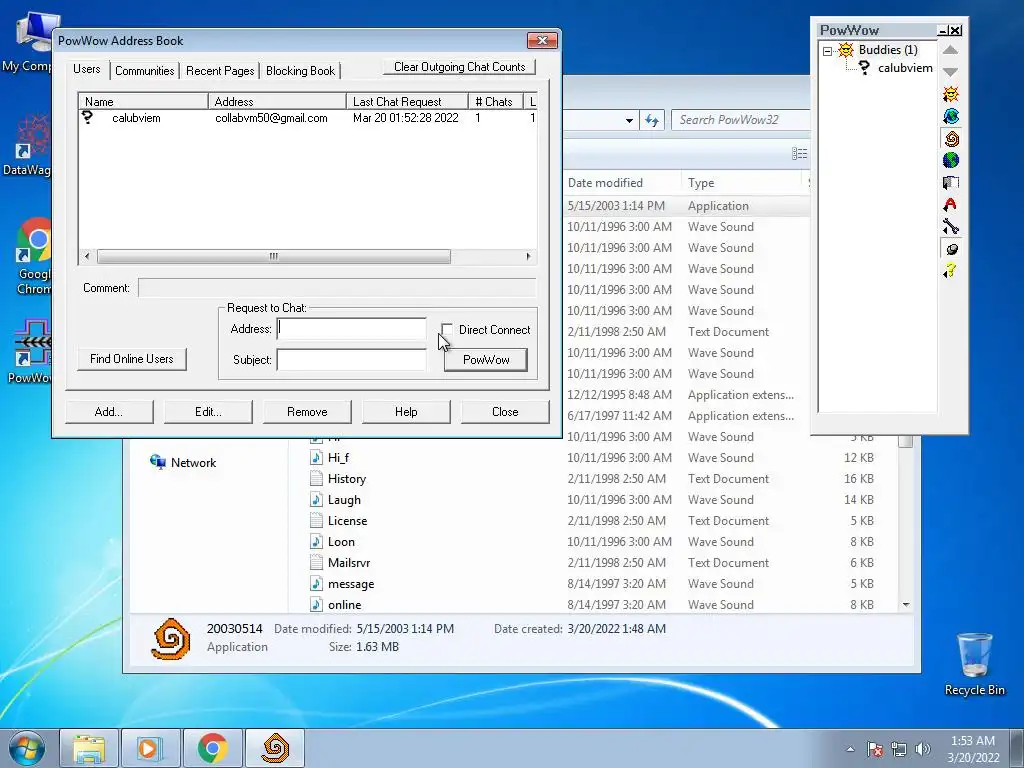Click the wrench settings icon in PowWow toolbar
This screenshot has height=768, width=1024.
coord(951,227)
